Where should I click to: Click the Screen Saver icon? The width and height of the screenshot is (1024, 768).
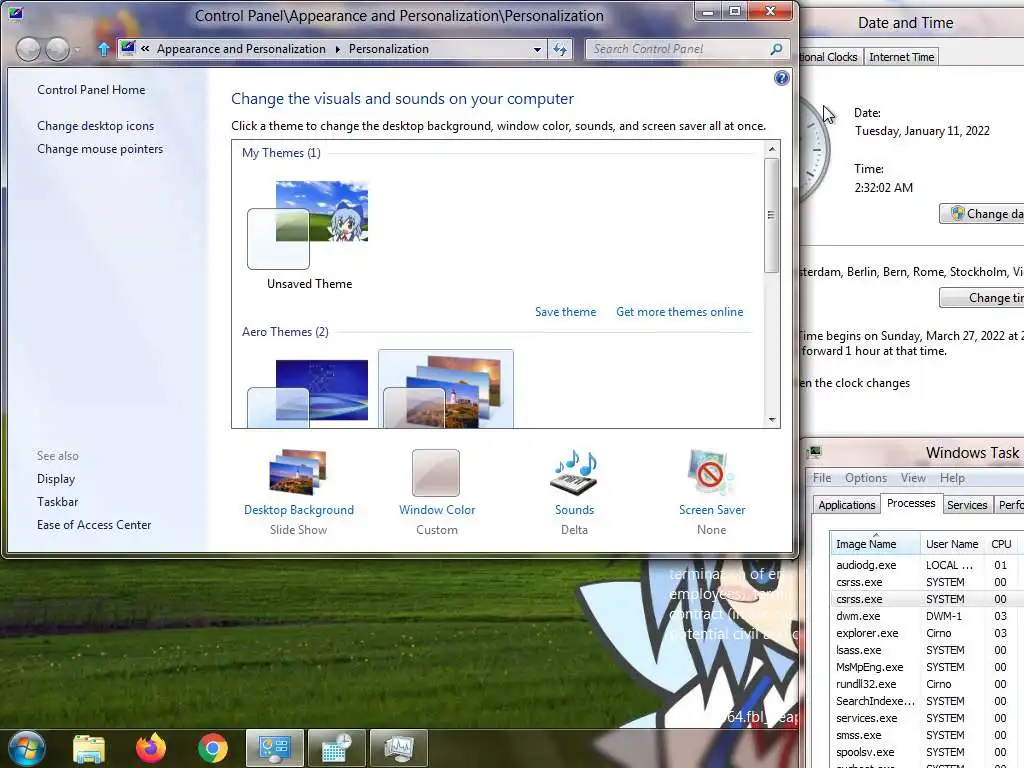pyautogui.click(x=711, y=472)
